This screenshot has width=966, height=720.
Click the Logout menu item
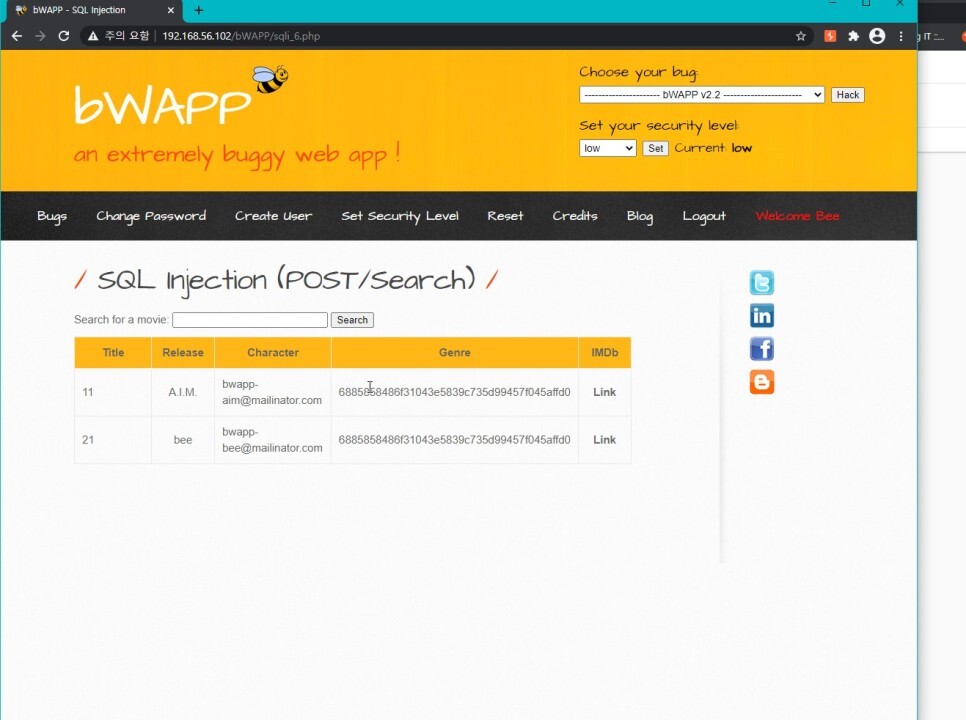pyautogui.click(x=704, y=216)
